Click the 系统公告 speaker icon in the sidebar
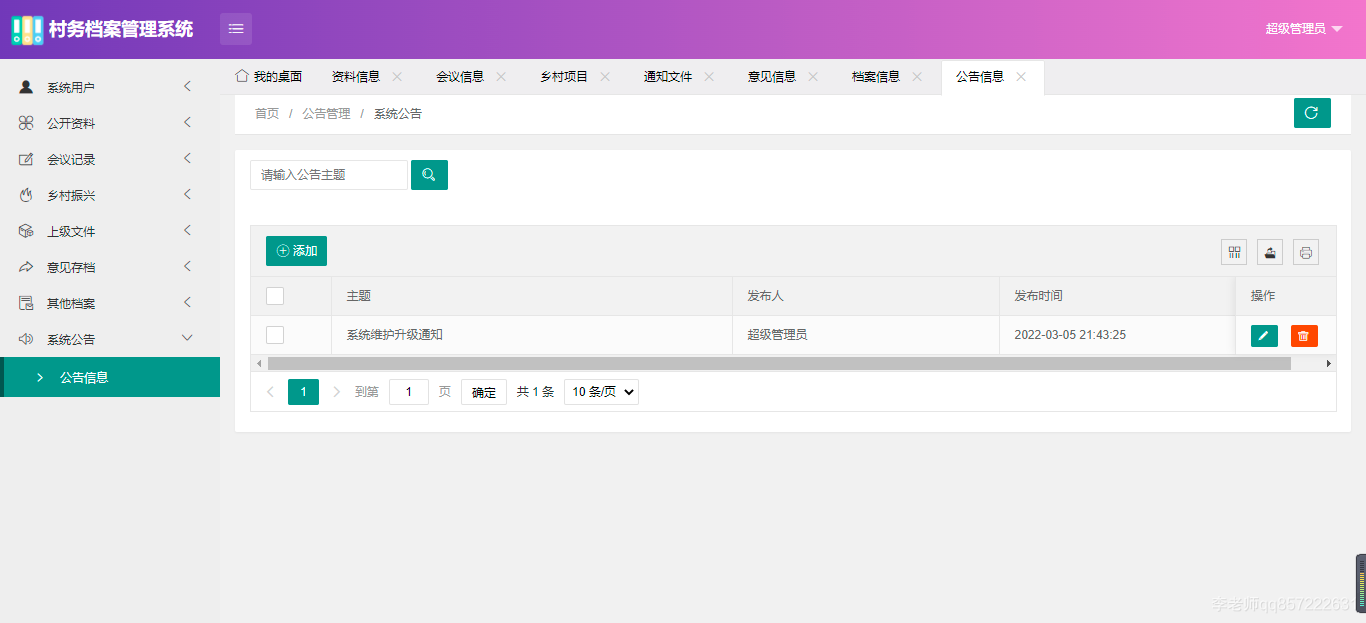 [26, 339]
